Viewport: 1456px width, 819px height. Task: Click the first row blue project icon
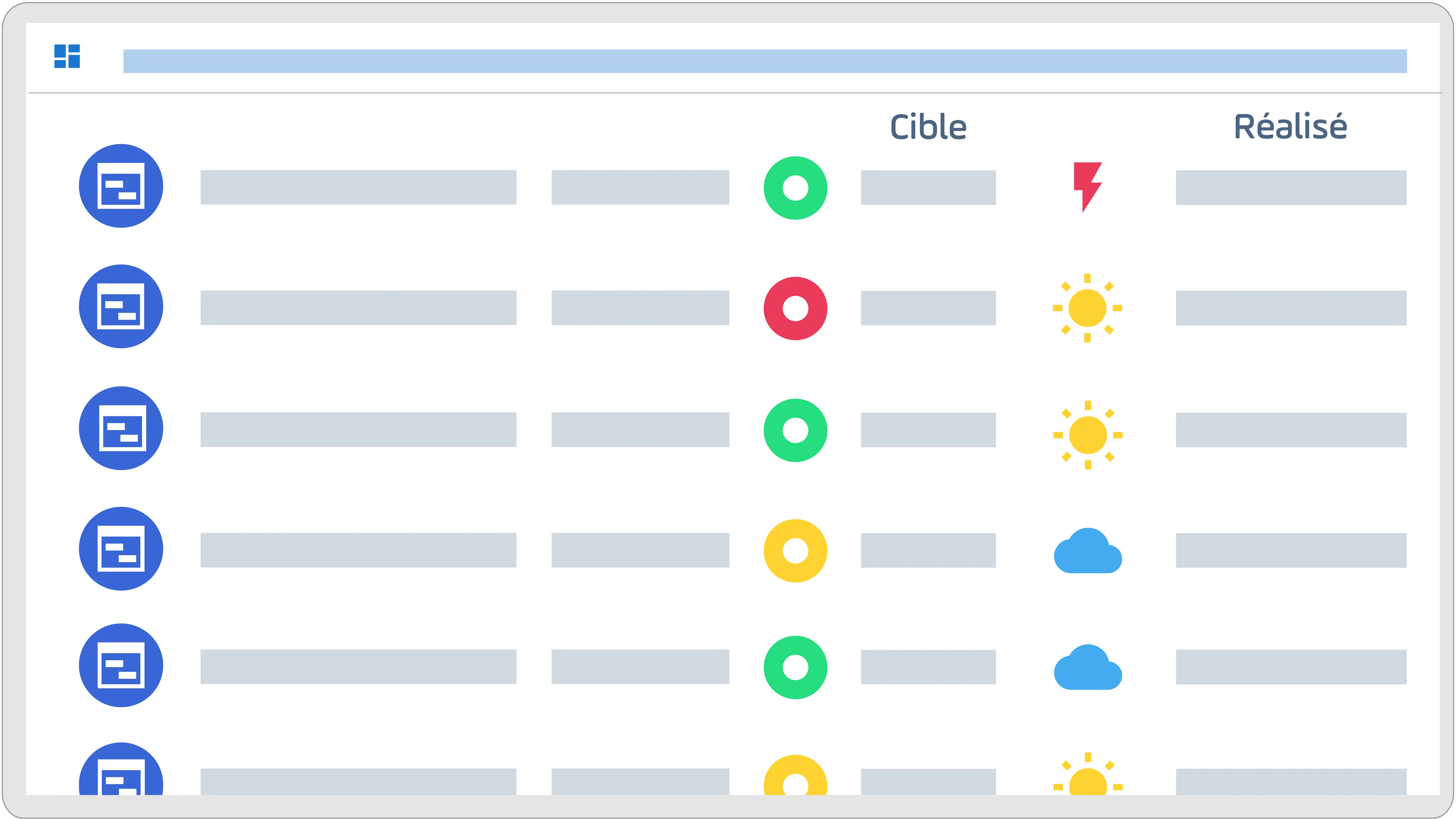pyautogui.click(x=121, y=186)
